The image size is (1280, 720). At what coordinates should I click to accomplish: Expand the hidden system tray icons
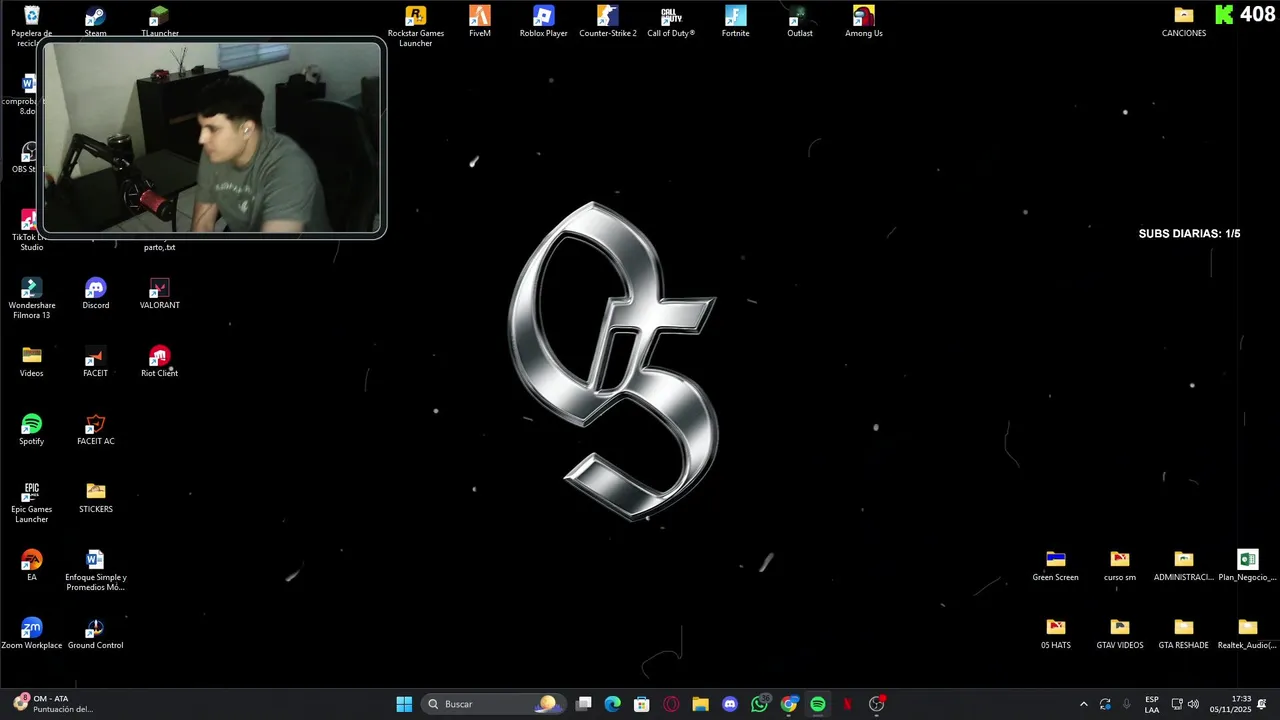point(1083,704)
